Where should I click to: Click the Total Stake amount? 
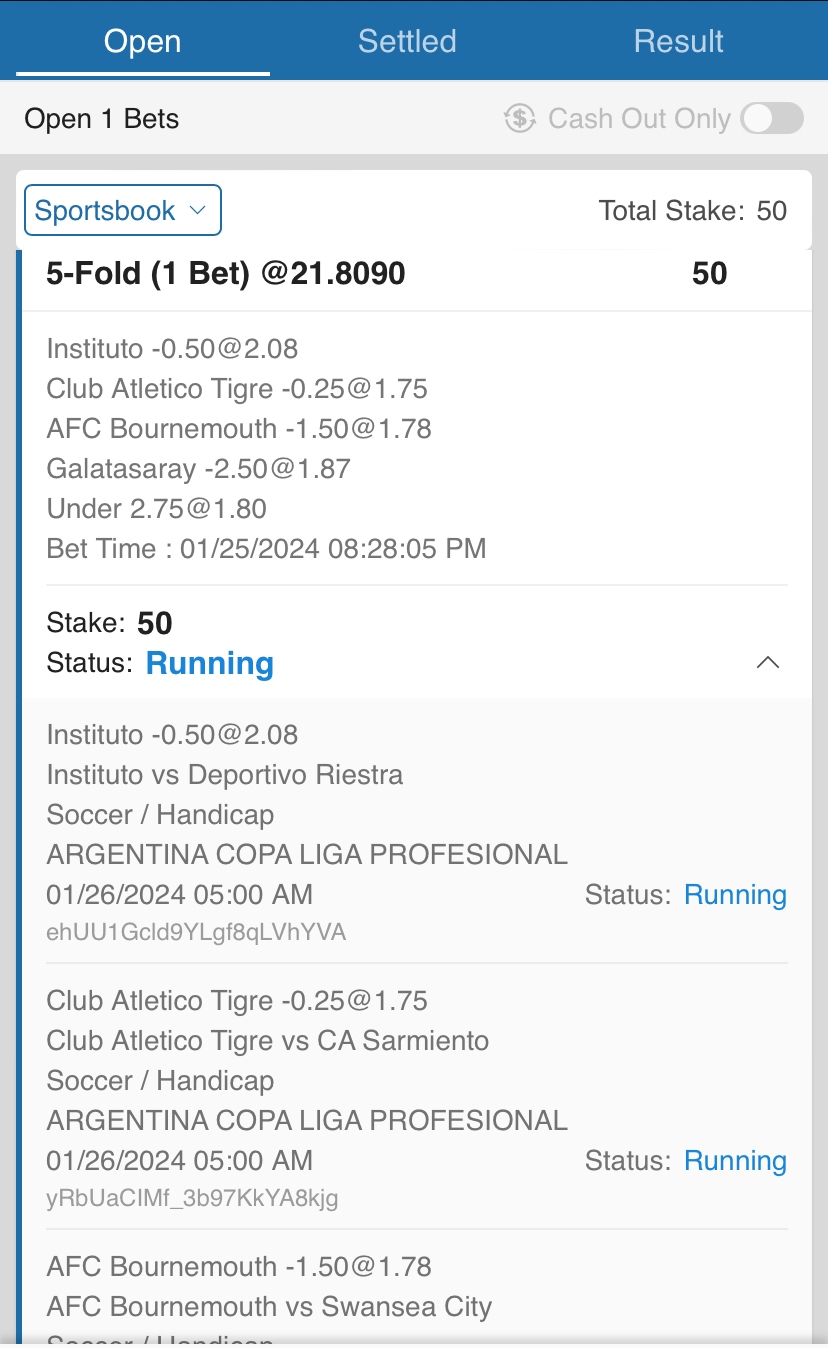tap(771, 210)
